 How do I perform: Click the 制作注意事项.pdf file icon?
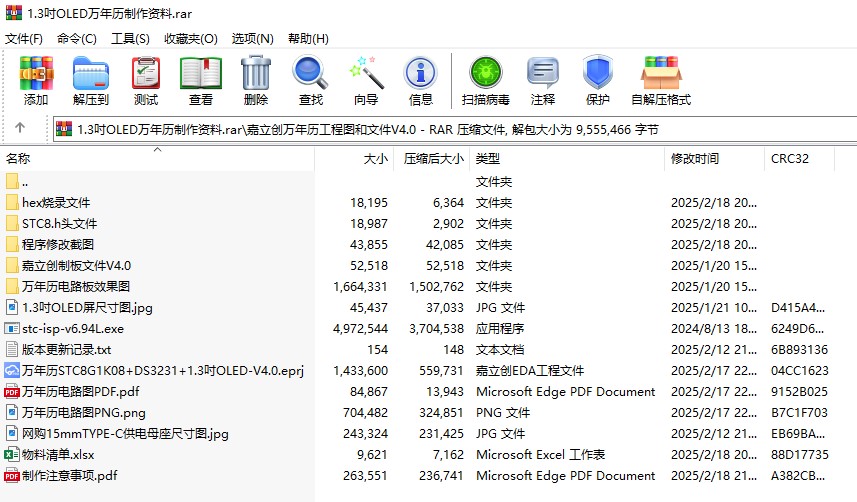point(12,476)
